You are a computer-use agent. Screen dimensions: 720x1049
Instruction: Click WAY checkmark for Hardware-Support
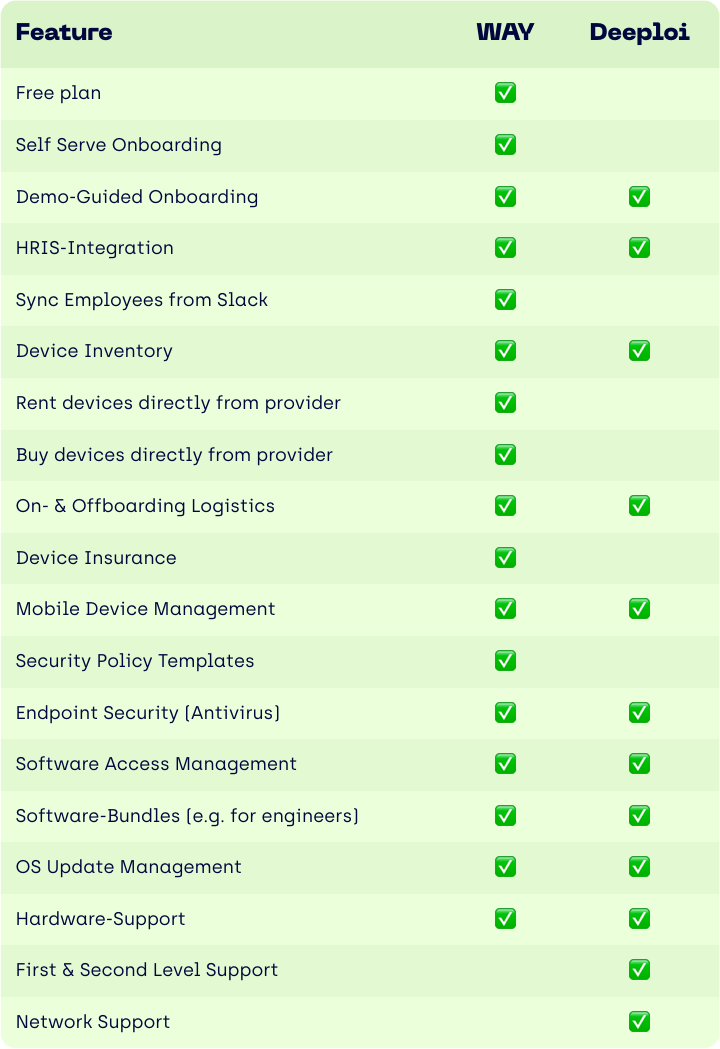505,918
